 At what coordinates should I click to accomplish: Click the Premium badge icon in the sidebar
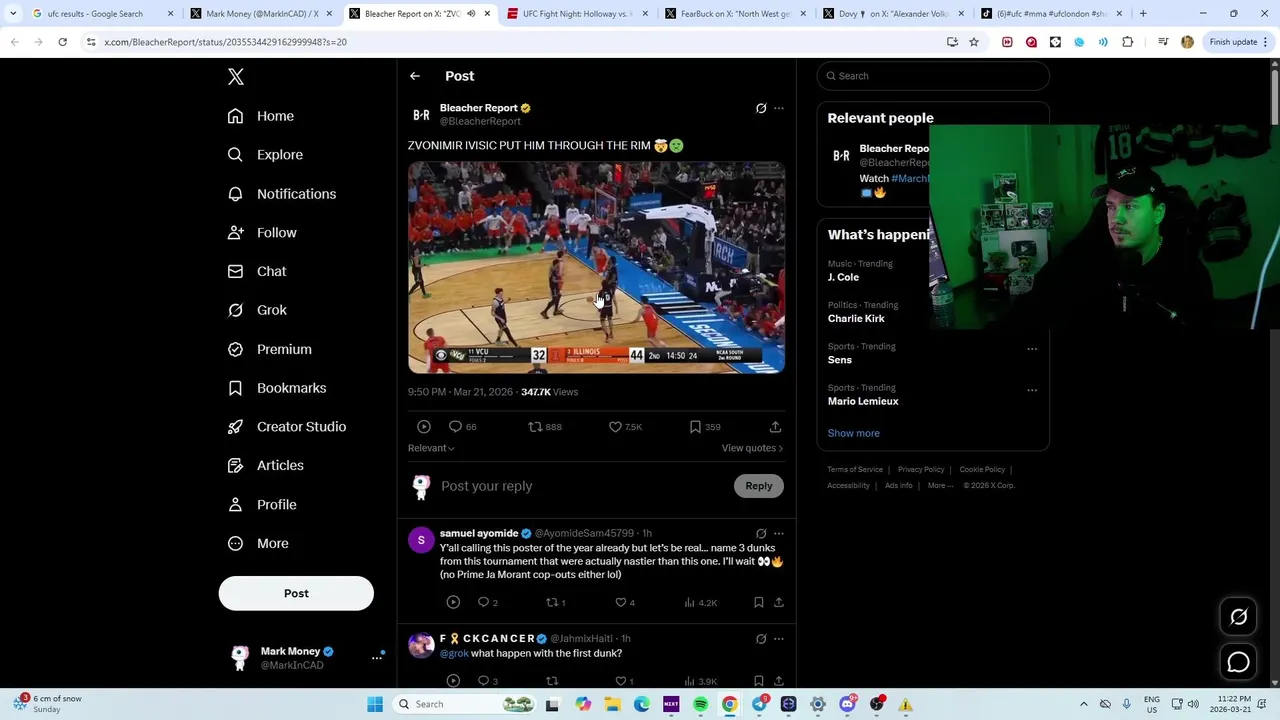click(235, 349)
